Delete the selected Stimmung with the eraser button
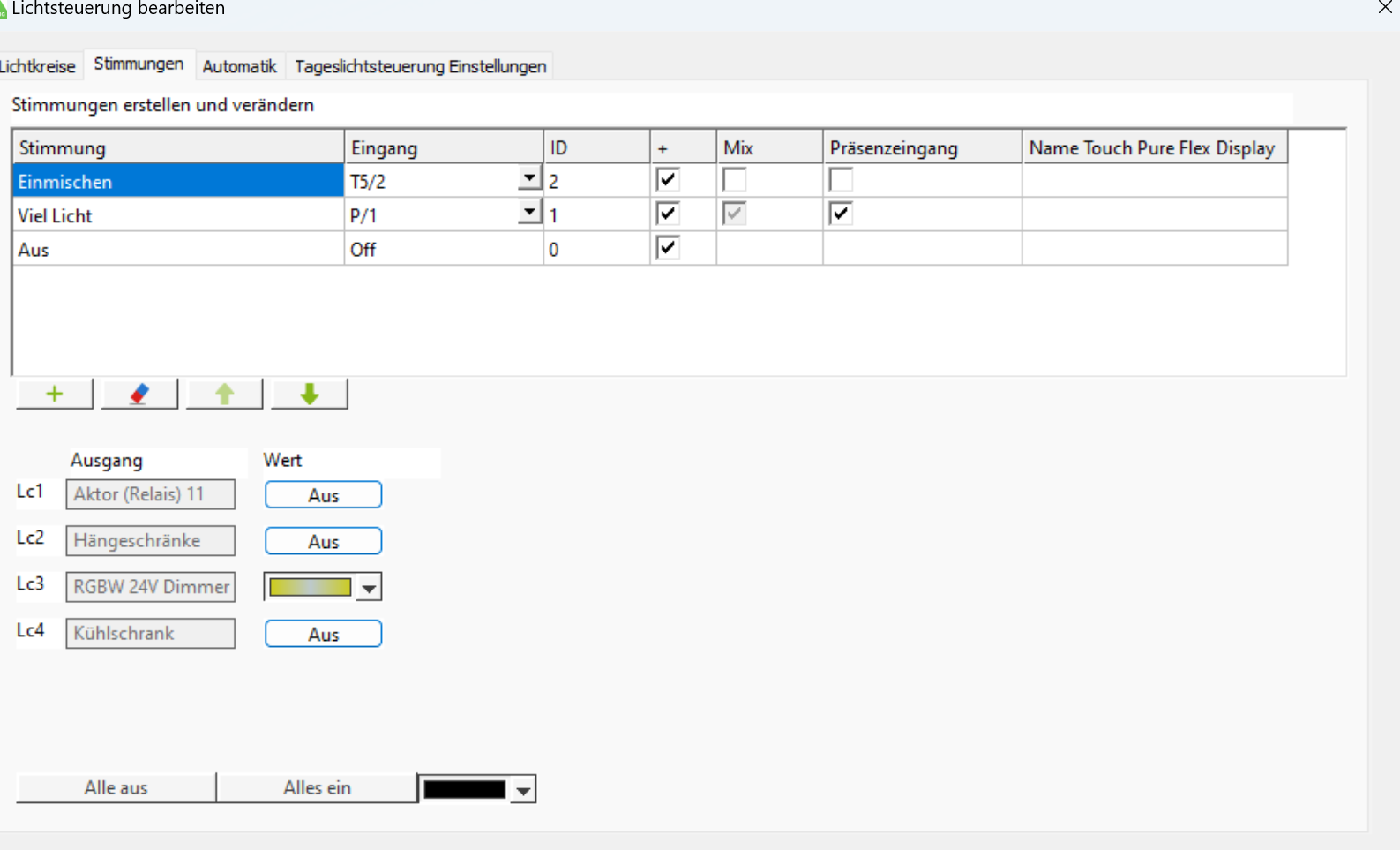Viewport: 1400px width, 850px height. click(139, 394)
